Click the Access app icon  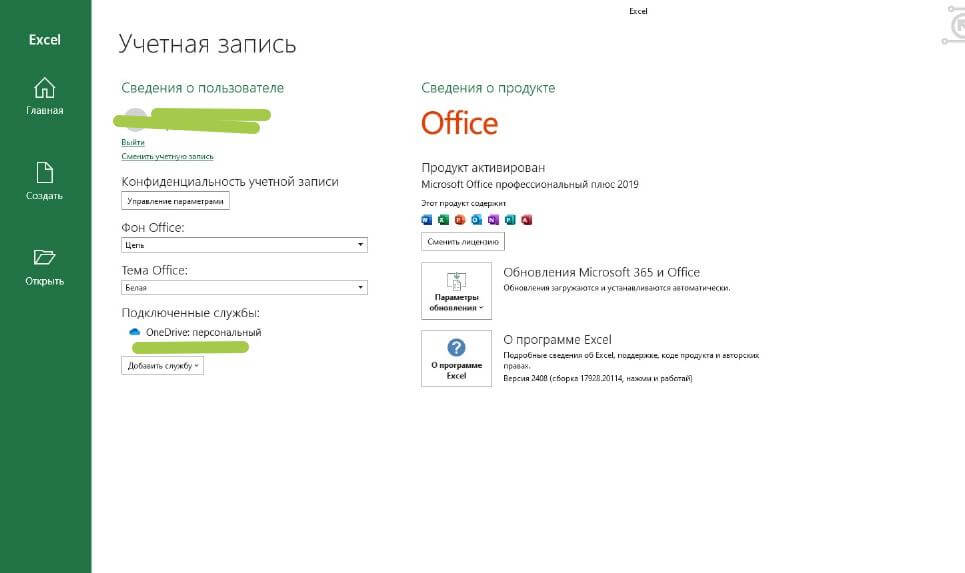(x=526, y=220)
